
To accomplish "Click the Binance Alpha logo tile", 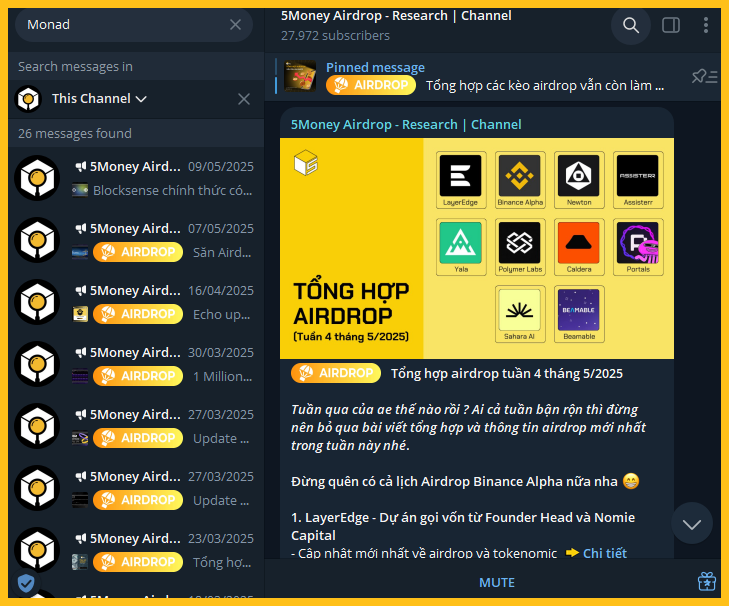I will pyautogui.click(x=520, y=180).
